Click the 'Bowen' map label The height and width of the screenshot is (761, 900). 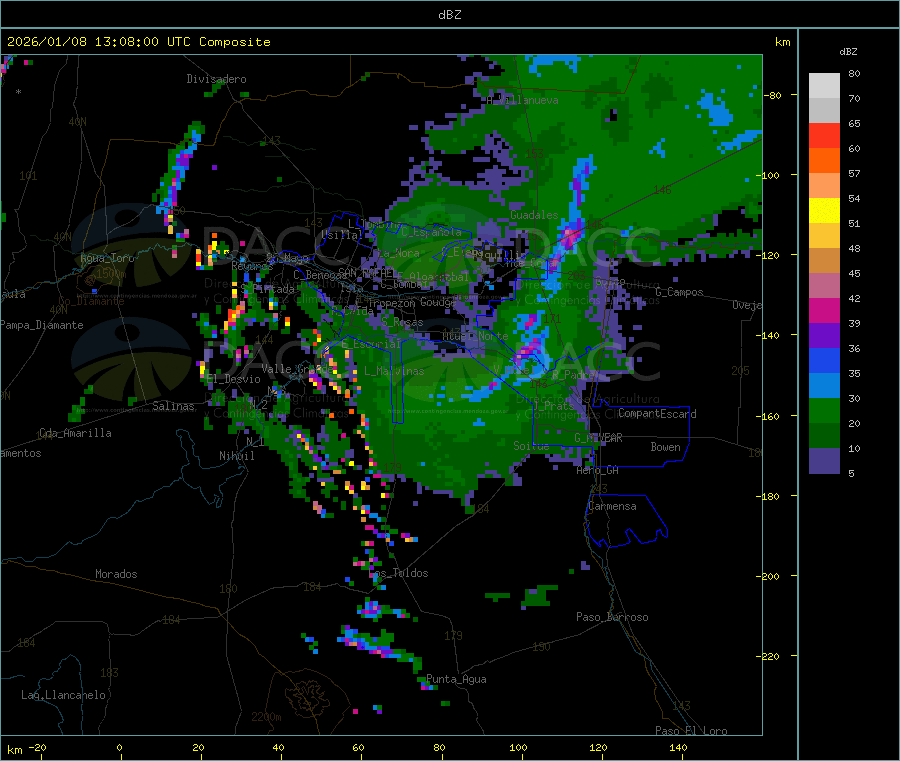(x=665, y=448)
